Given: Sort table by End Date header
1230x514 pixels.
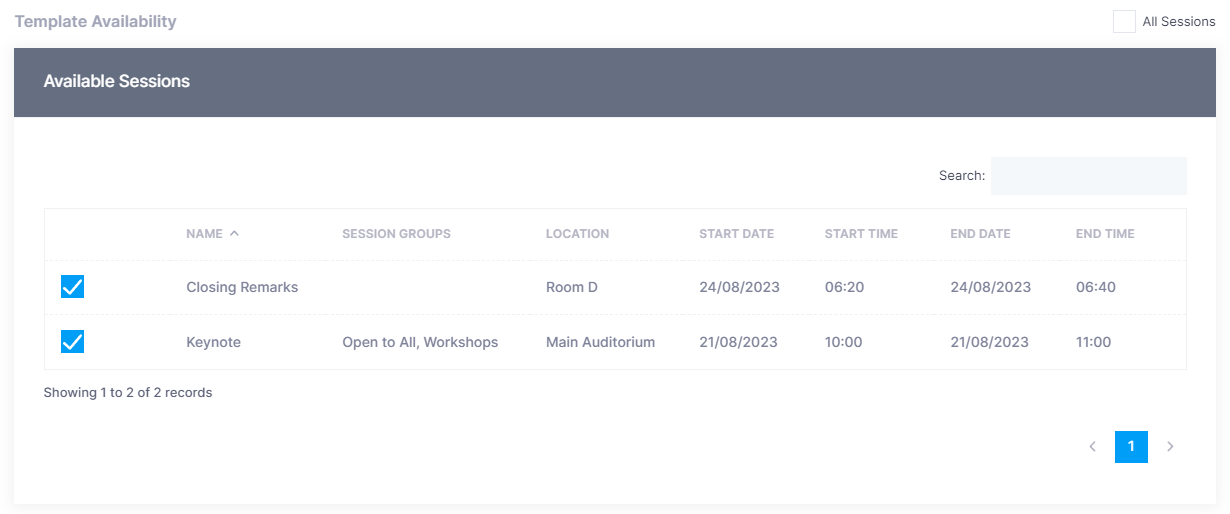Looking at the screenshot, I should click(980, 234).
